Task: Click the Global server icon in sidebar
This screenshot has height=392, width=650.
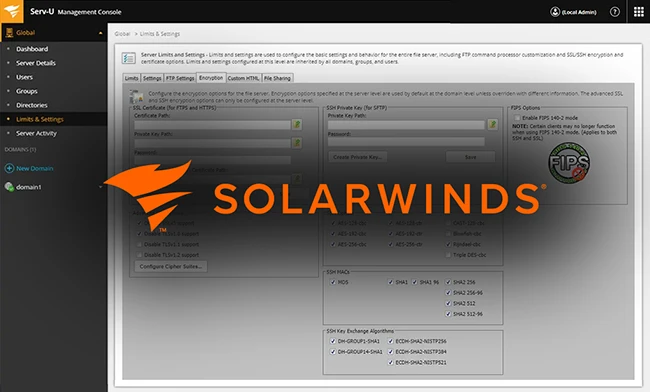Action: coord(9,32)
